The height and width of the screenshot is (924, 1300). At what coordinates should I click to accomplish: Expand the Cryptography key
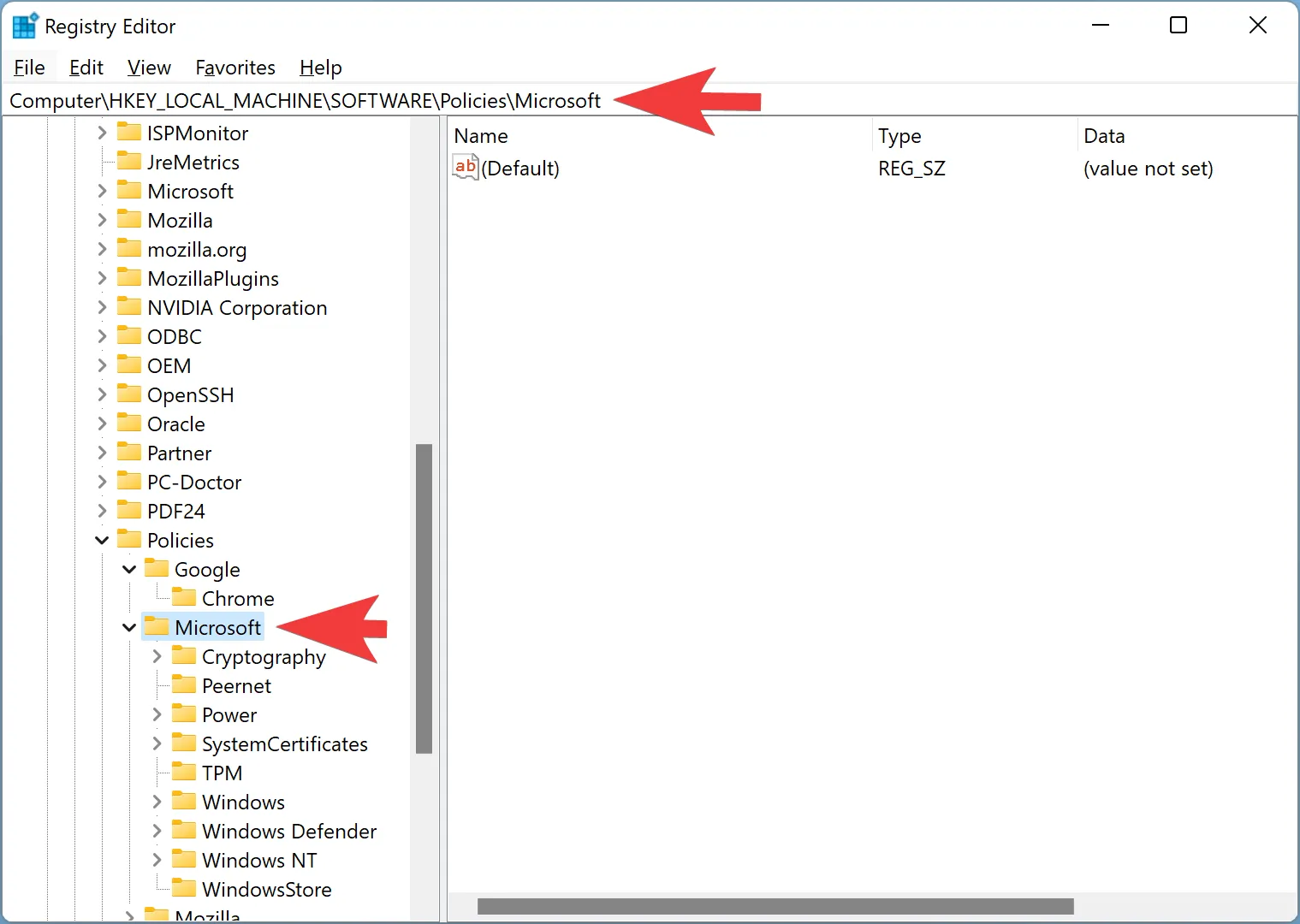click(x=157, y=656)
